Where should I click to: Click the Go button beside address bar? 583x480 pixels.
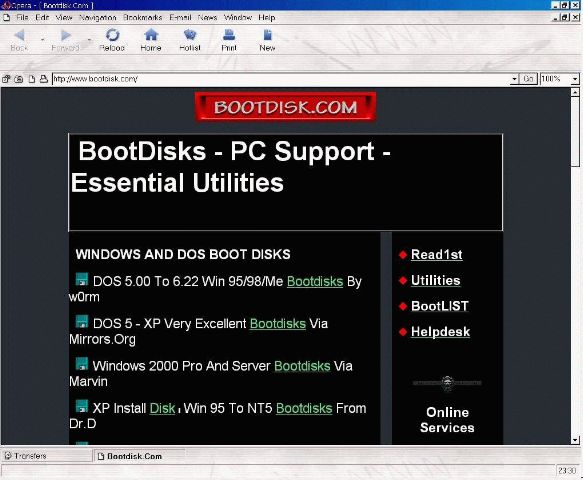pos(528,79)
